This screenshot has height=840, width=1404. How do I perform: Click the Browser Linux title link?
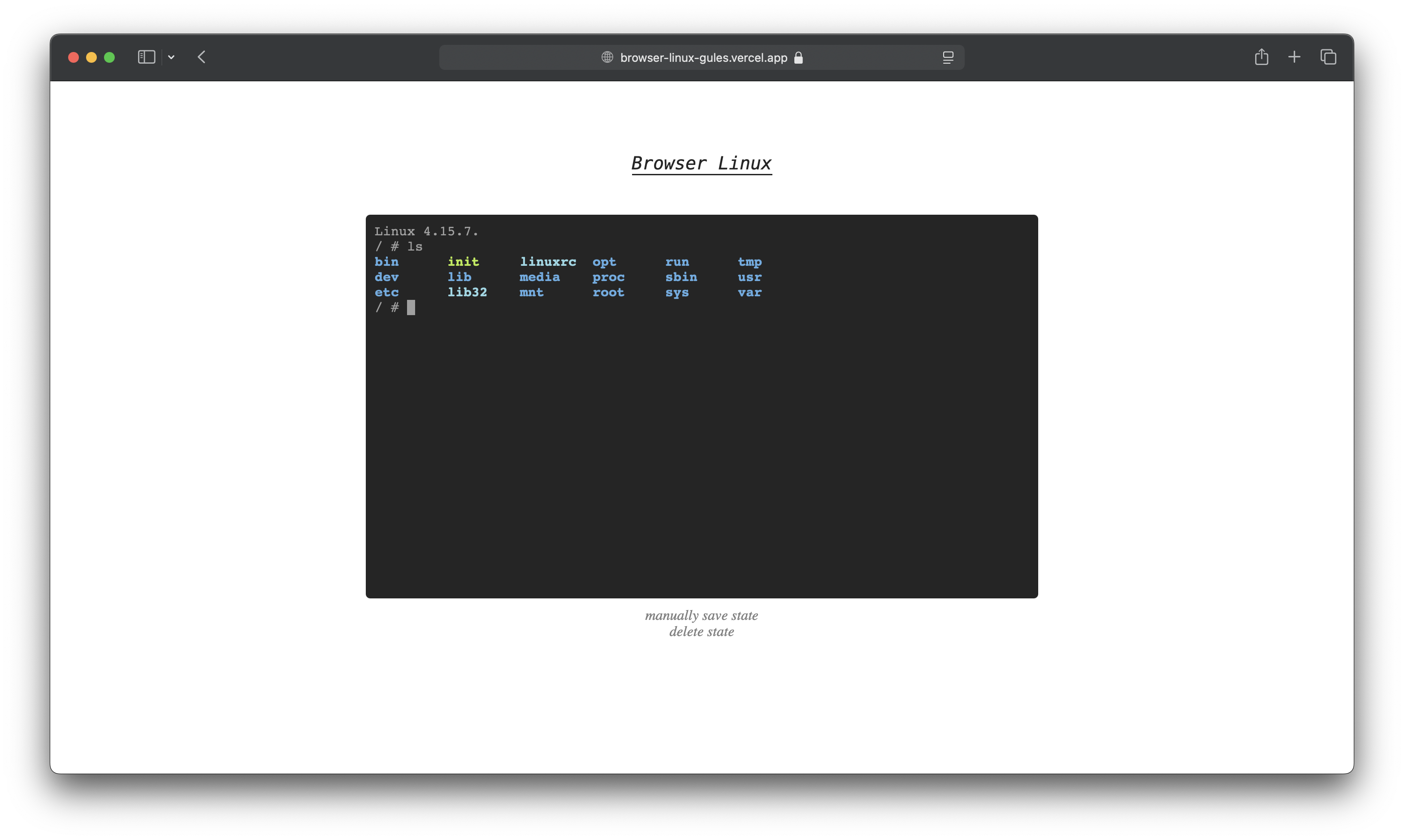701,164
